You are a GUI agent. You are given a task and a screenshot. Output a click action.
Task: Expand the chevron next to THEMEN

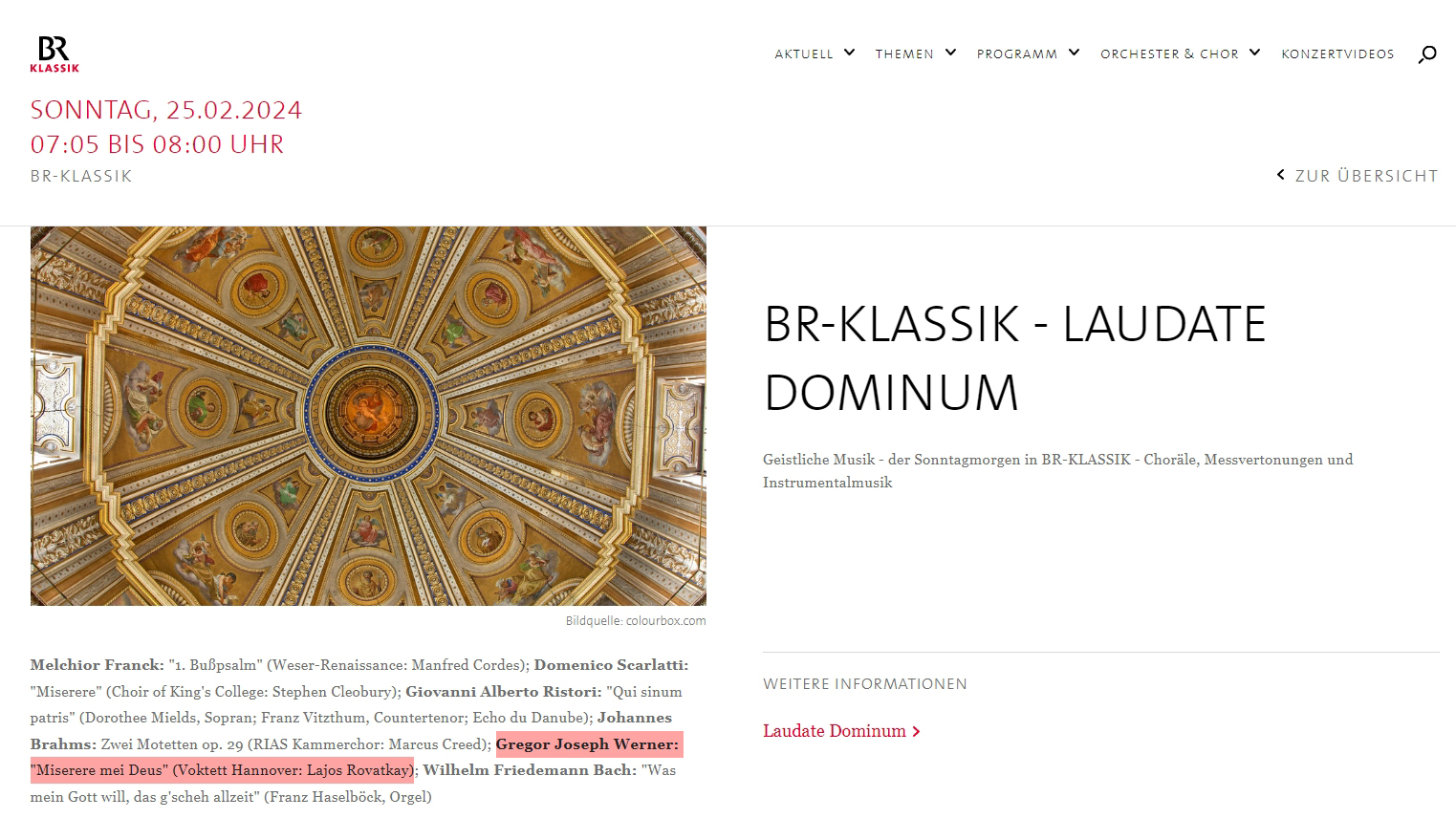pos(950,53)
